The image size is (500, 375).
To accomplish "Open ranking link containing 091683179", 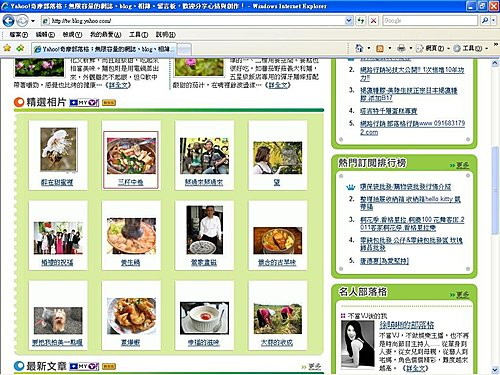I will 412,127.
